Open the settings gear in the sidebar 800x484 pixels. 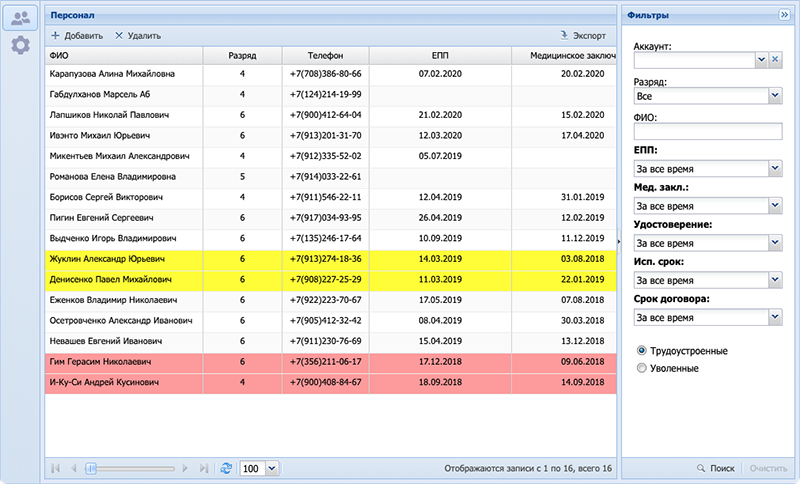pyautogui.click(x=19, y=46)
